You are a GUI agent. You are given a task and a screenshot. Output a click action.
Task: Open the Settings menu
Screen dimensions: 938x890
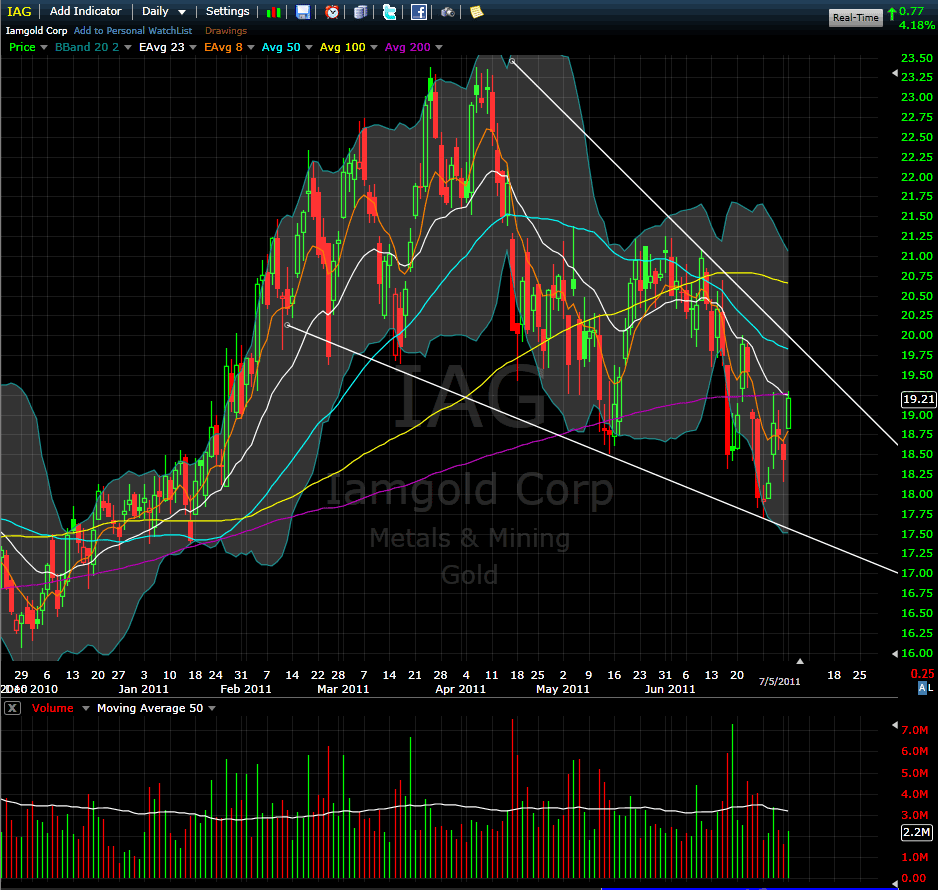pyautogui.click(x=227, y=11)
